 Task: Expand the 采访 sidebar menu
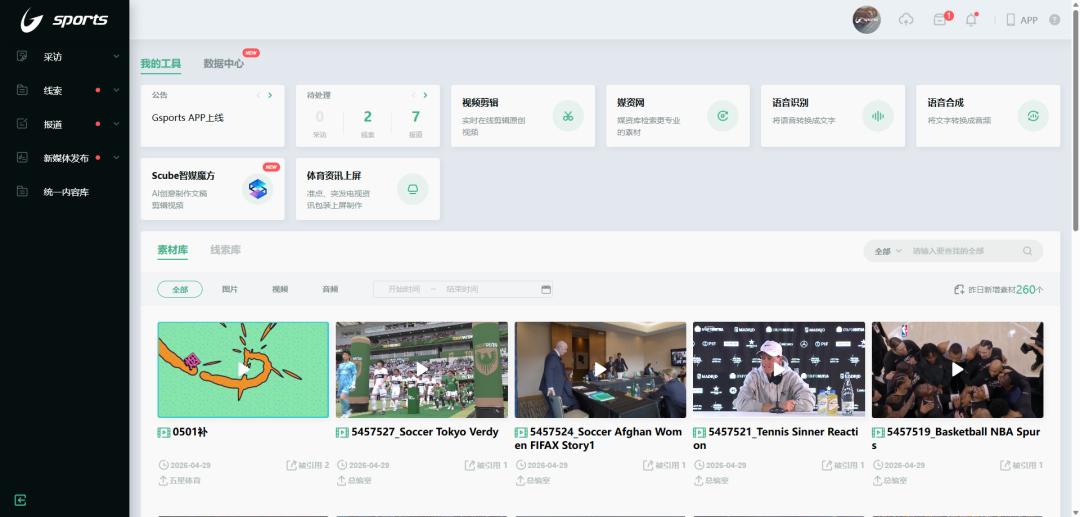point(65,57)
